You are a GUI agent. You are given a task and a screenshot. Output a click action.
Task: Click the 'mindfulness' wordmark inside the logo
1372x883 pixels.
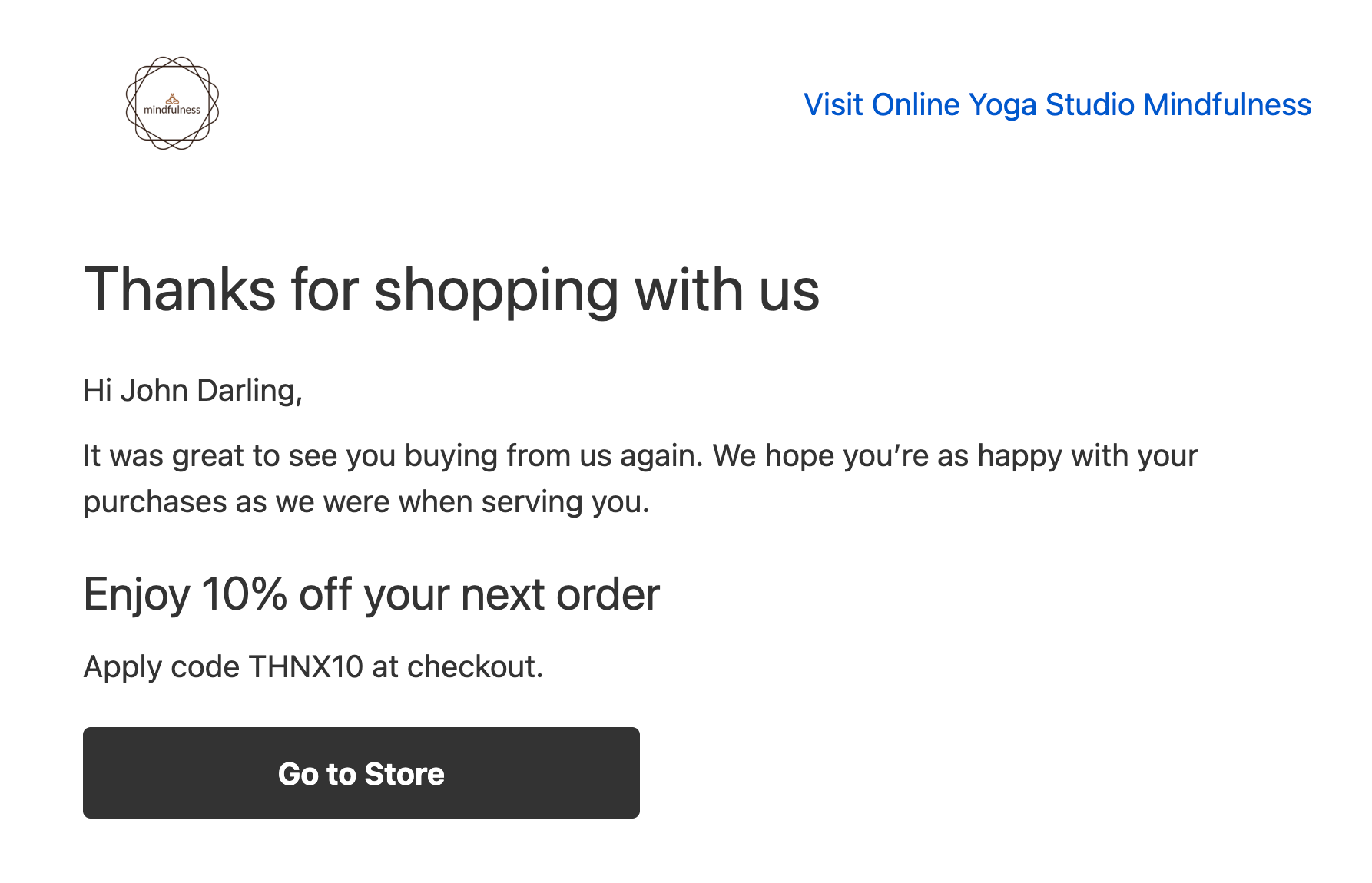pos(173,110)
